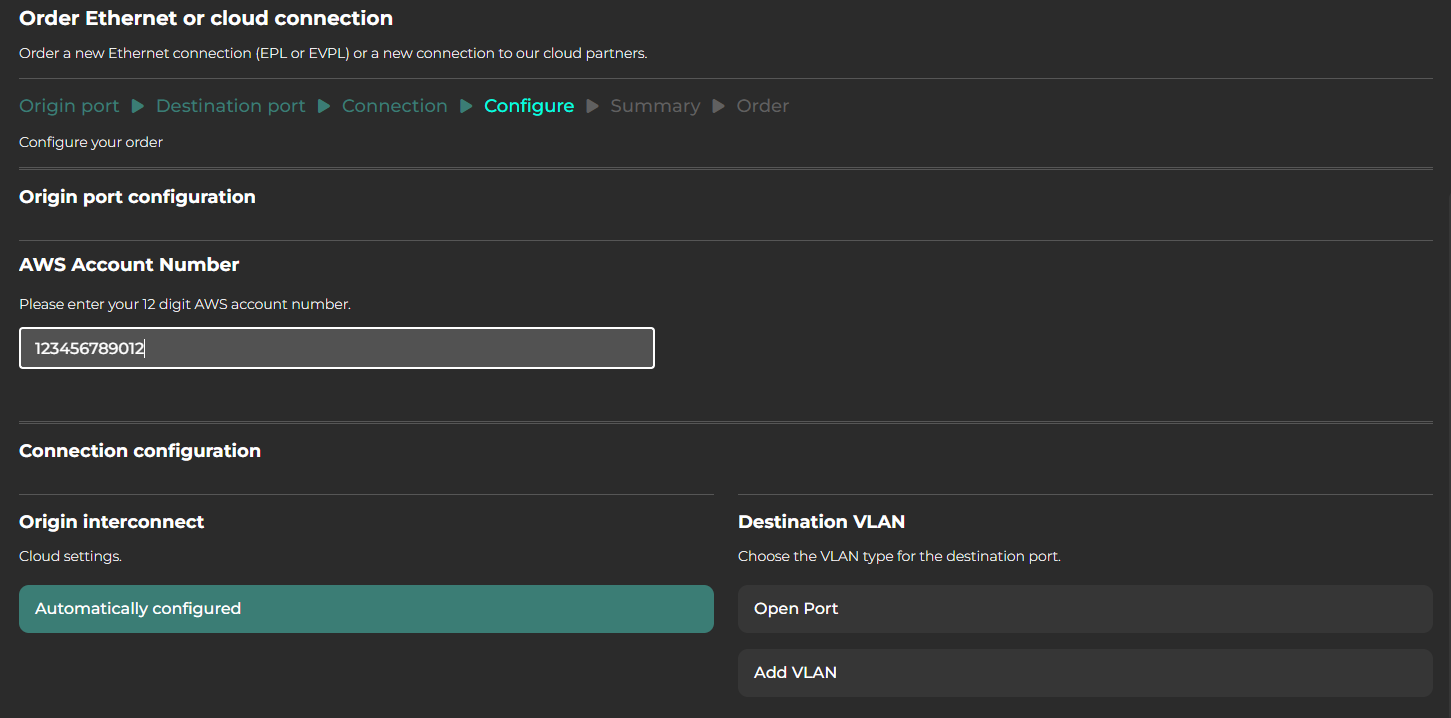Click the Connection configuration heading
The image size is (1451, 718).
tap(140, 451)
